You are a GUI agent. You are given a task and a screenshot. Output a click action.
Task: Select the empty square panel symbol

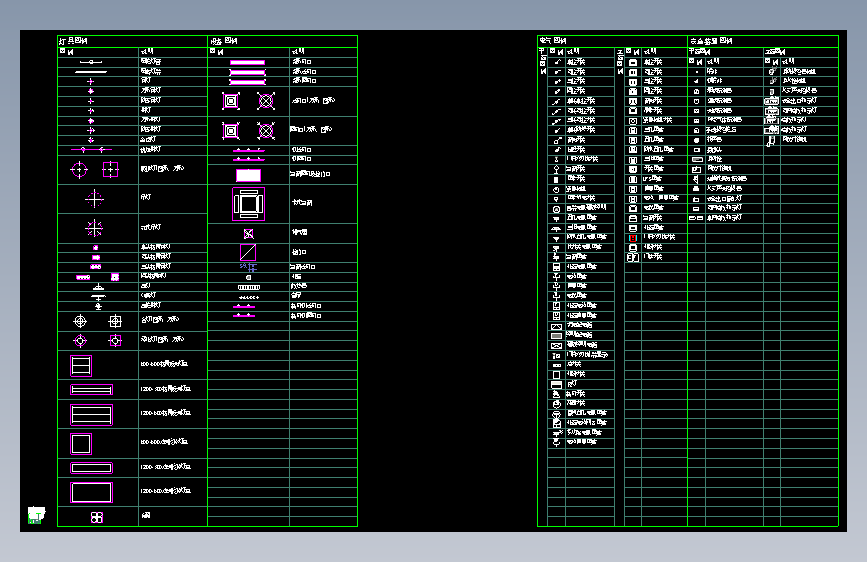pyautogui.click(x=81, y=444)
